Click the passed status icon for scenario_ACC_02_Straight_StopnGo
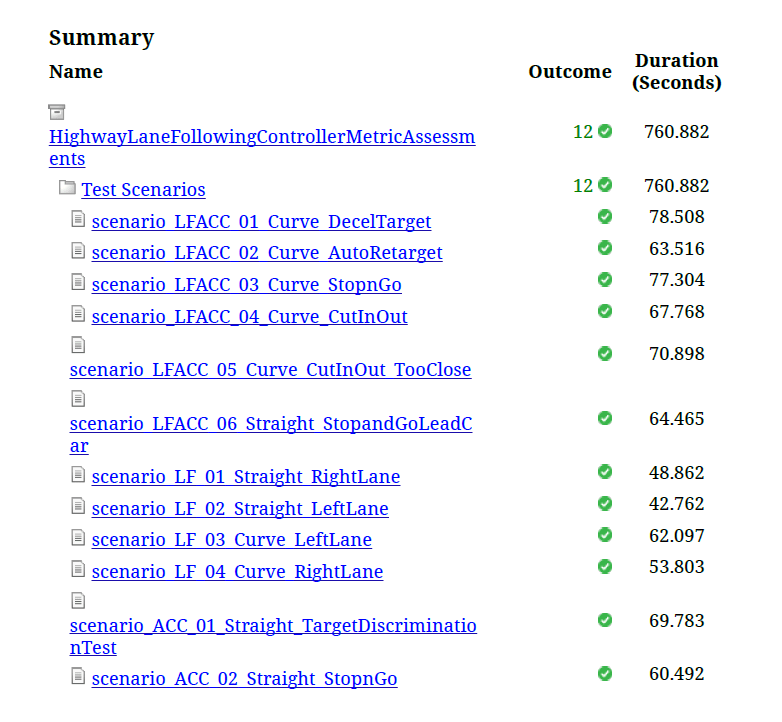782x722 pixels. tap(605, 673)
